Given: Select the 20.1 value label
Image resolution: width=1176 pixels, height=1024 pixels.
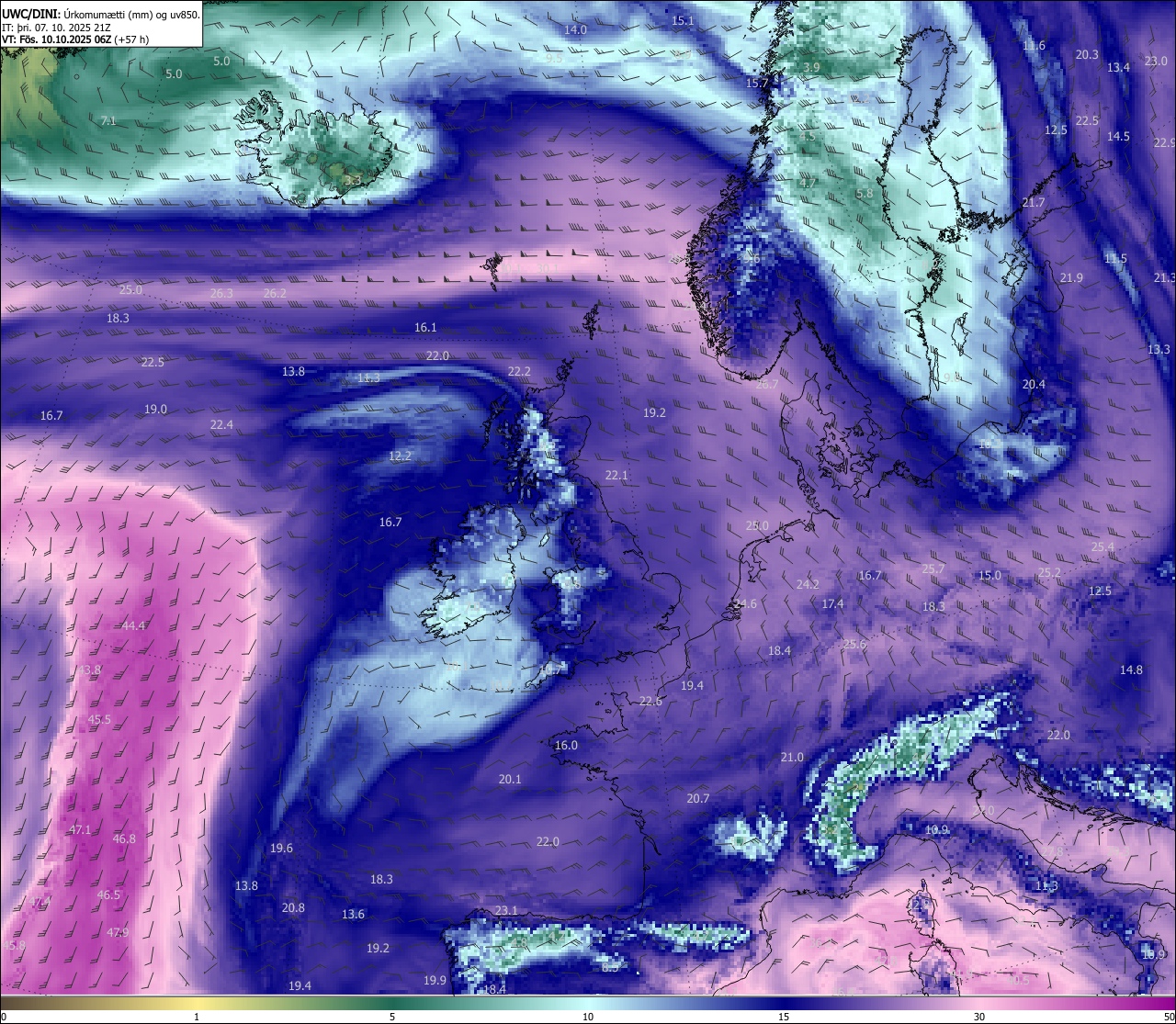Looking at the screenshot, I should [510, 779].
